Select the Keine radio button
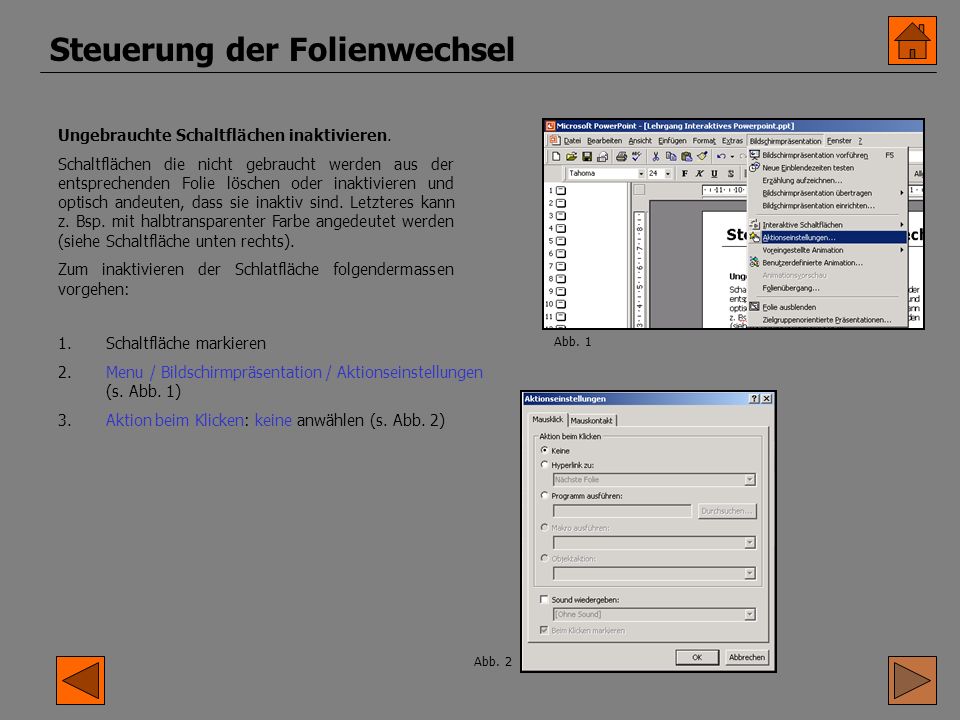The height and width of the screenshot is (720, 960). [544, 450]
